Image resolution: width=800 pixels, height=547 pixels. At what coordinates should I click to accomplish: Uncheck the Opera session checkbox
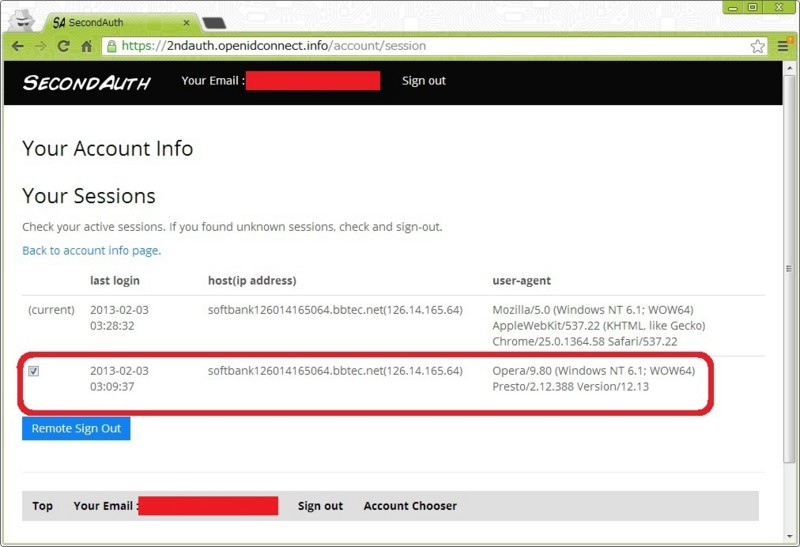pyautogui.click(x=34, y=371)
